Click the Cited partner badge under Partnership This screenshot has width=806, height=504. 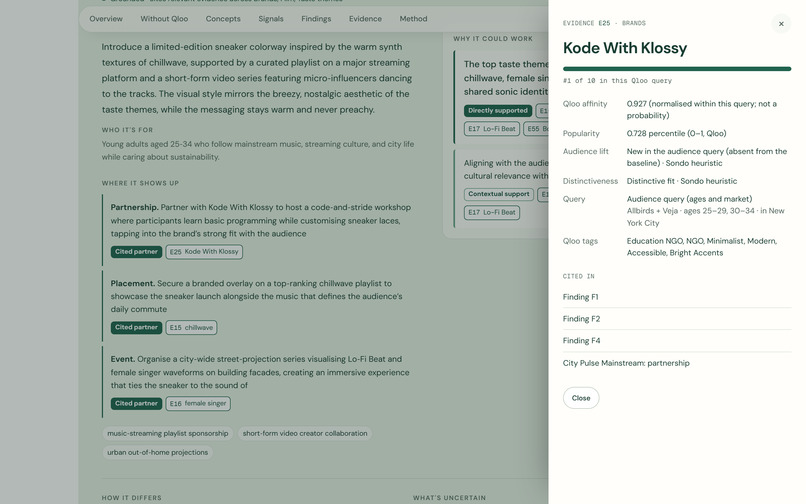click(136, 251)
